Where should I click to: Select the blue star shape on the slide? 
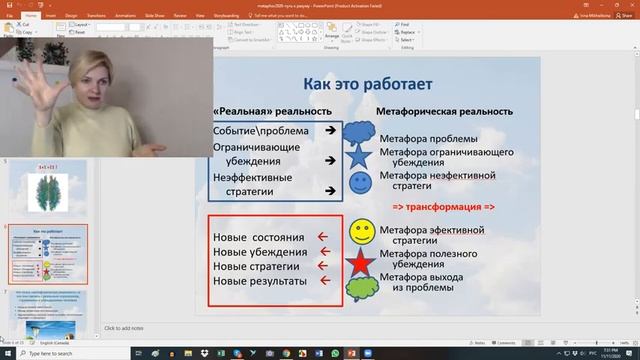[x=358, y=157]
